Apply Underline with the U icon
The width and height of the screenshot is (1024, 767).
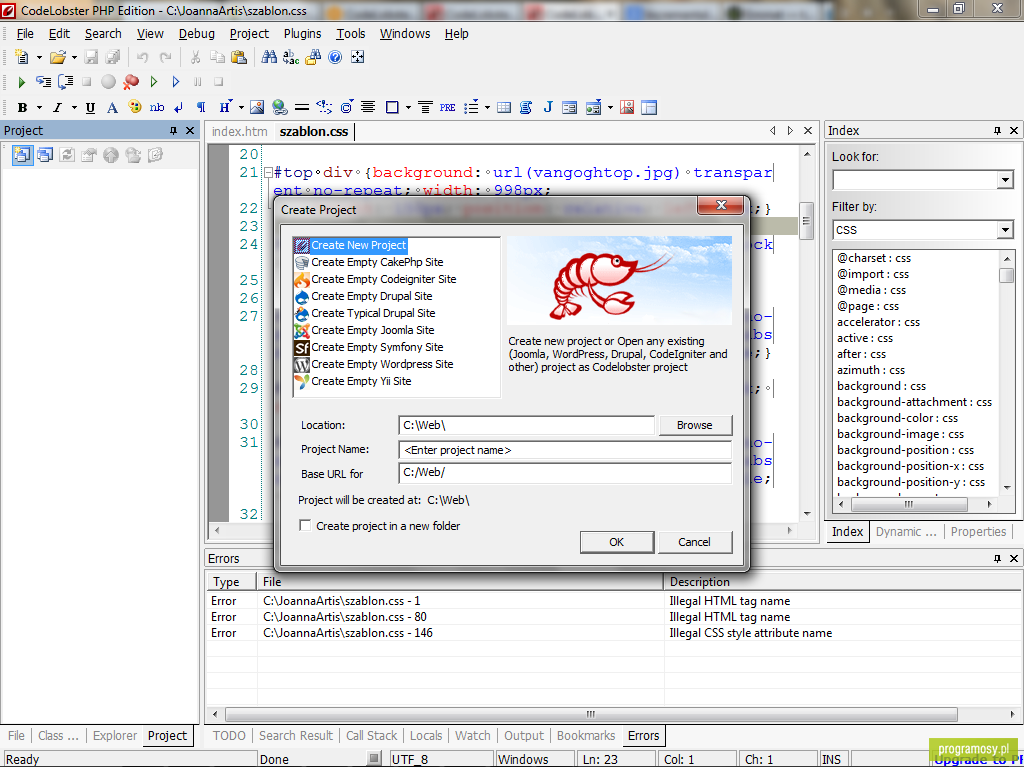(x=90, y=108)
